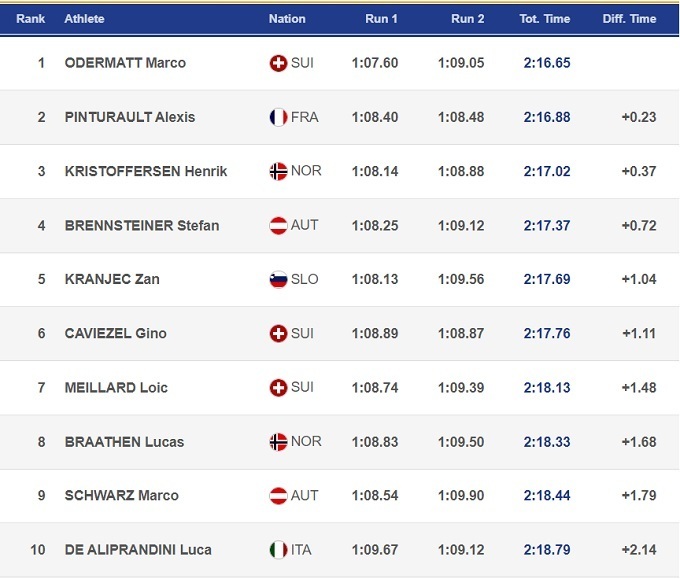Click the Slovenian flag beside Kranjec
This screenshot has height=579, width=680.
(x=278, y=279)
